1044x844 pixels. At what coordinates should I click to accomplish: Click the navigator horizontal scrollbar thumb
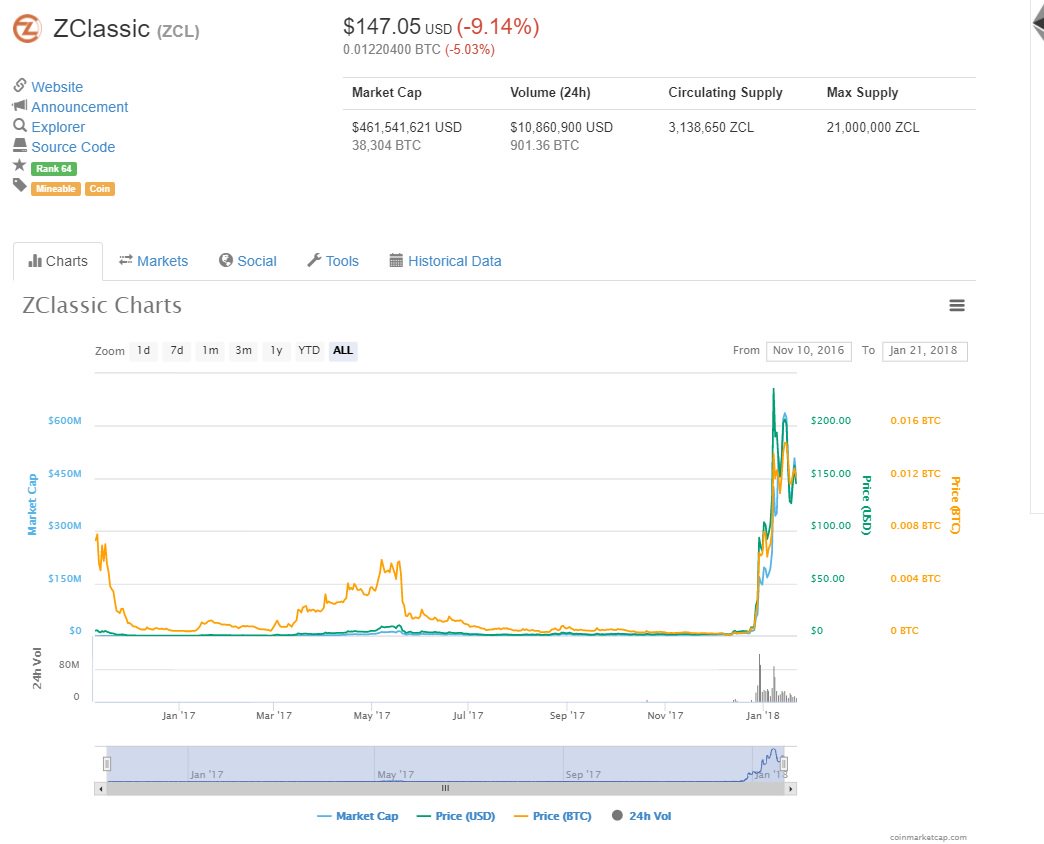(445, 789)
